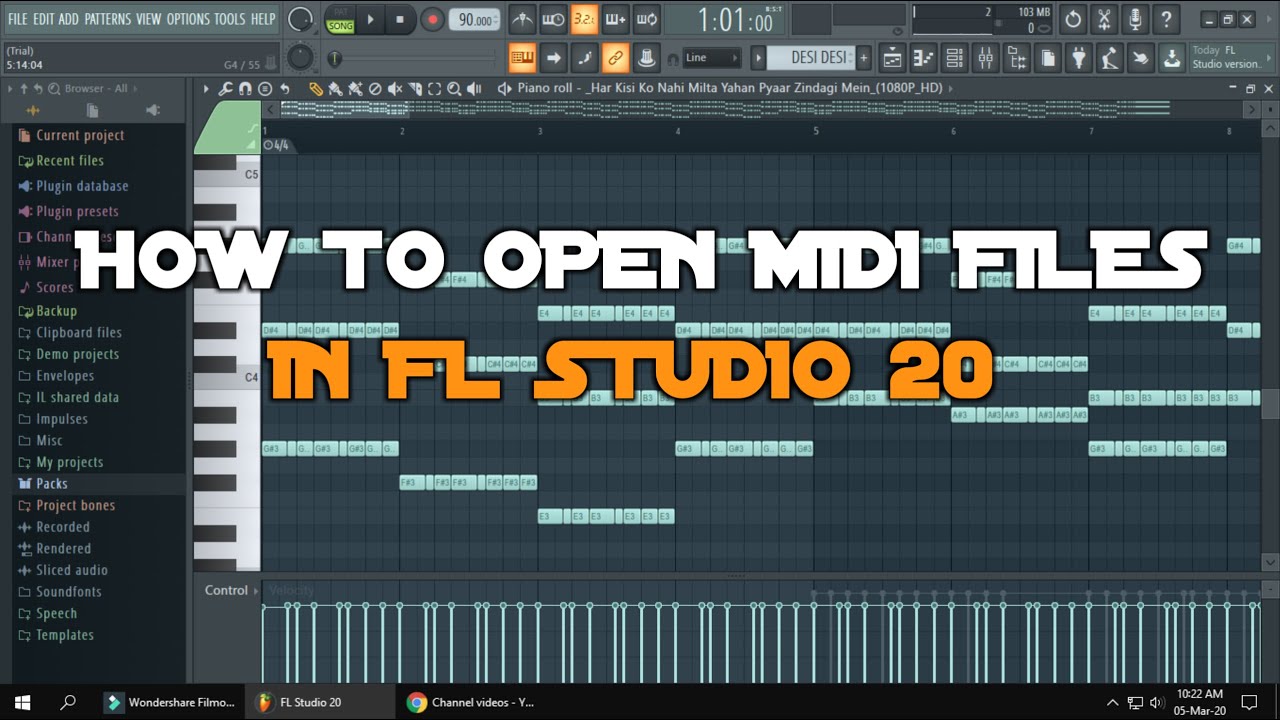The height and width of the screenshot is (720, 1280).
Task: Open the Control velocity selector arrow
Action: pos(256,591)
